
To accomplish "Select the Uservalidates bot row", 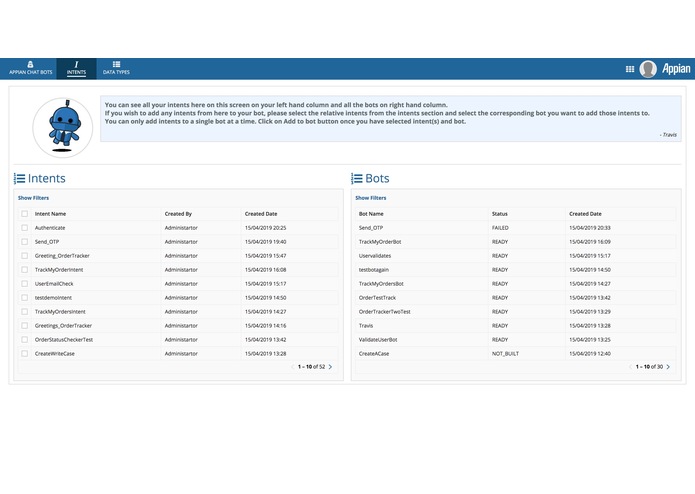I will 515,256.
